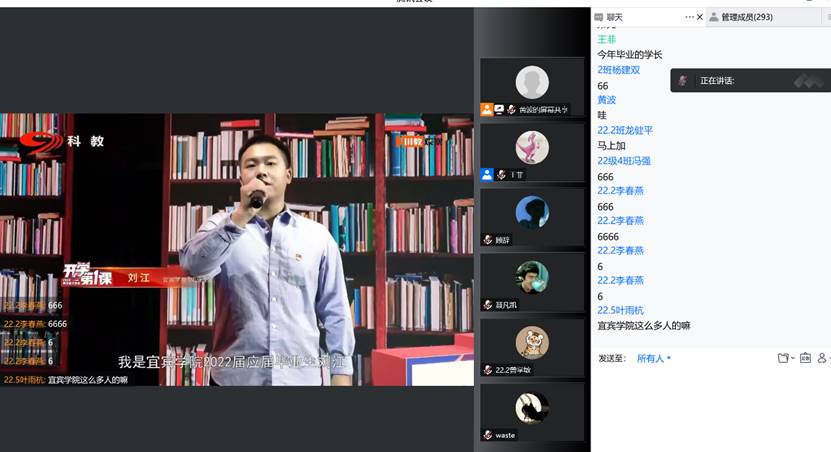
Task: Open the file send folder icon
Action: 783,358
